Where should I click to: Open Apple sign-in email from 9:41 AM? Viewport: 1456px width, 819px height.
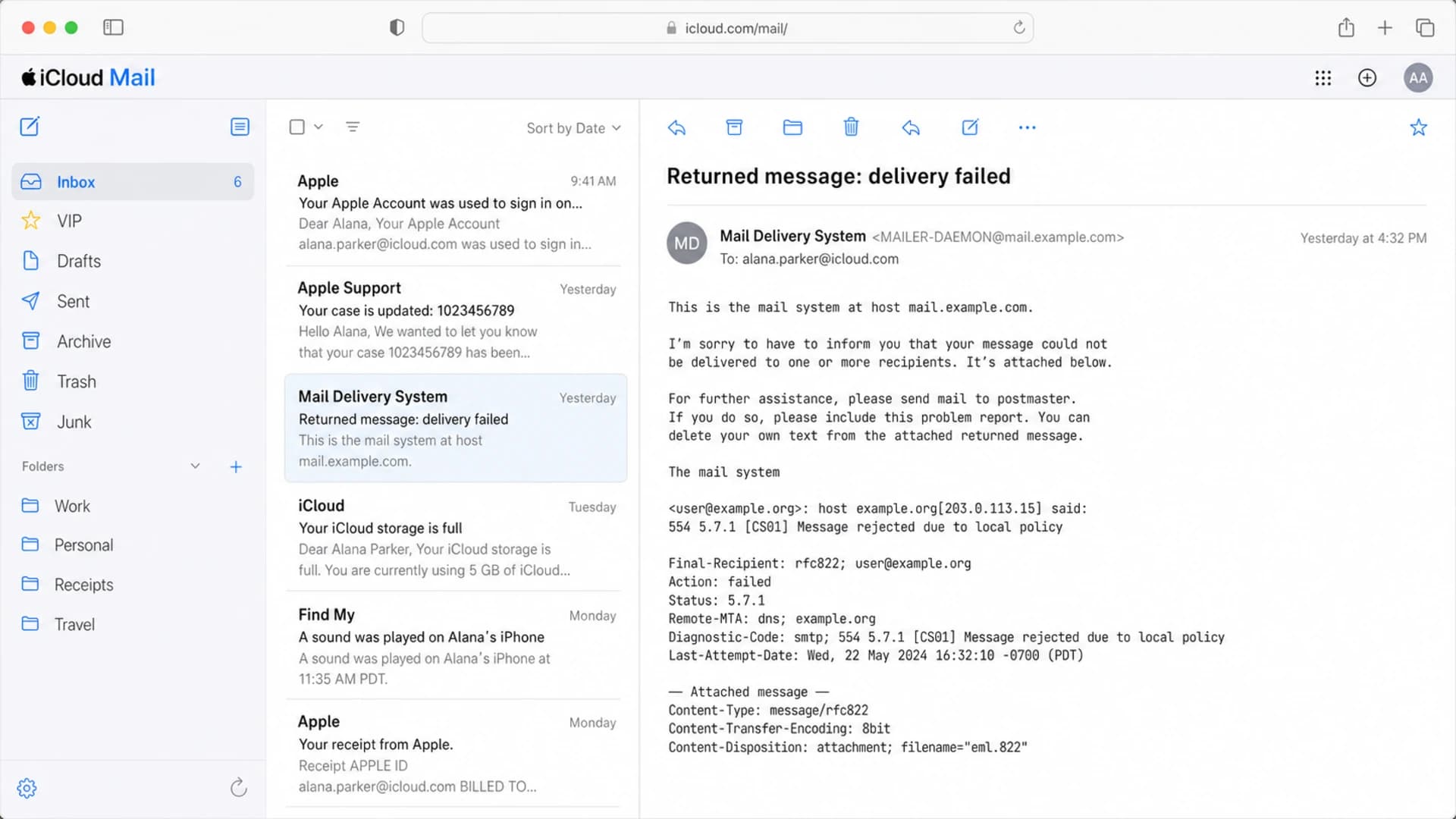pos(455,212)
